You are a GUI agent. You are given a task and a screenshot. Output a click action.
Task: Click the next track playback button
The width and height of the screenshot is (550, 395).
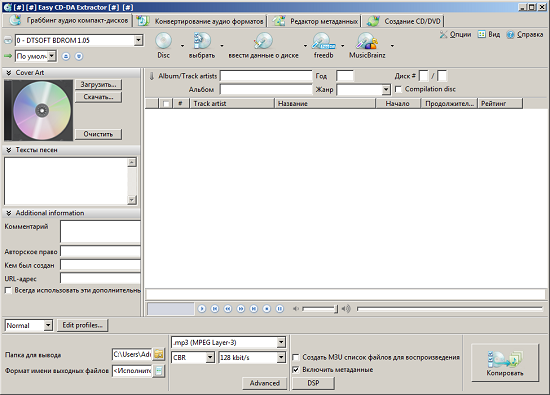[254, 309]
